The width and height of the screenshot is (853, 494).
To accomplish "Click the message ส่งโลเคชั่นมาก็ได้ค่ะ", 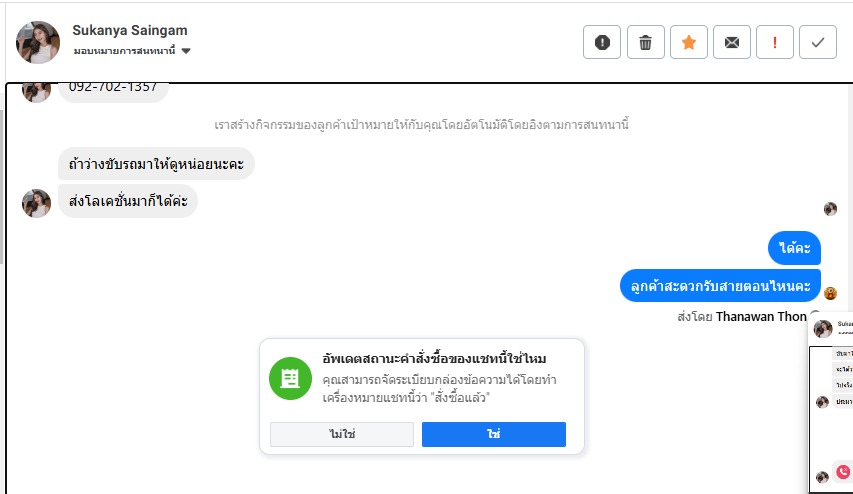I will (x=127, y=201).
